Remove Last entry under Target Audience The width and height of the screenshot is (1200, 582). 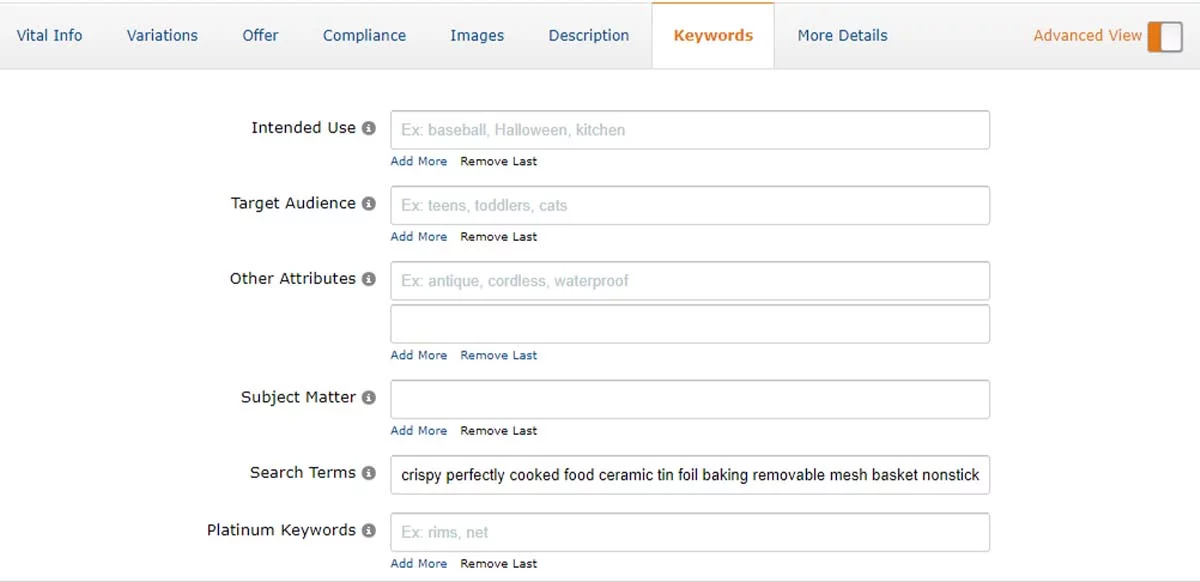pos(498,236)
